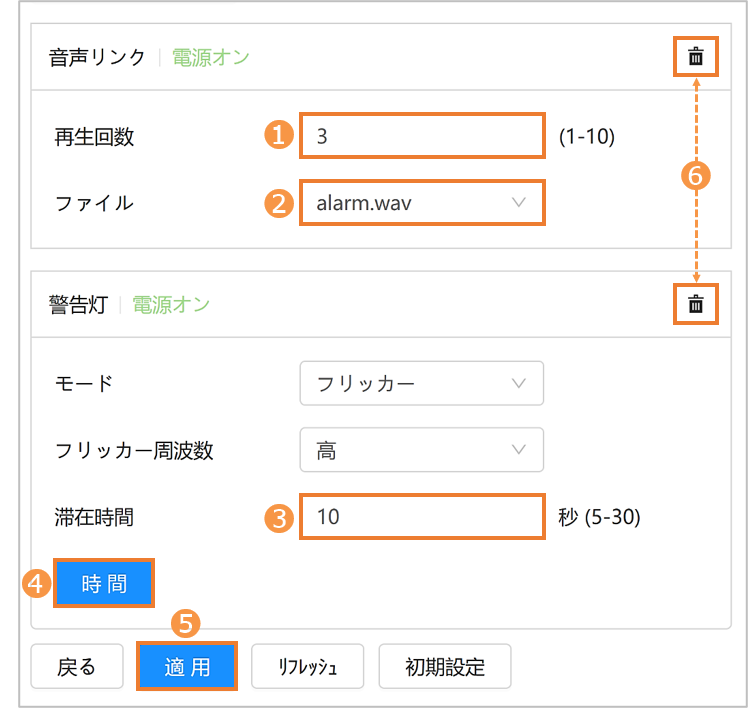This screenshot has width=748, height=708.
Task: Select the 音声リンク section title
Action: click(98, 57)
